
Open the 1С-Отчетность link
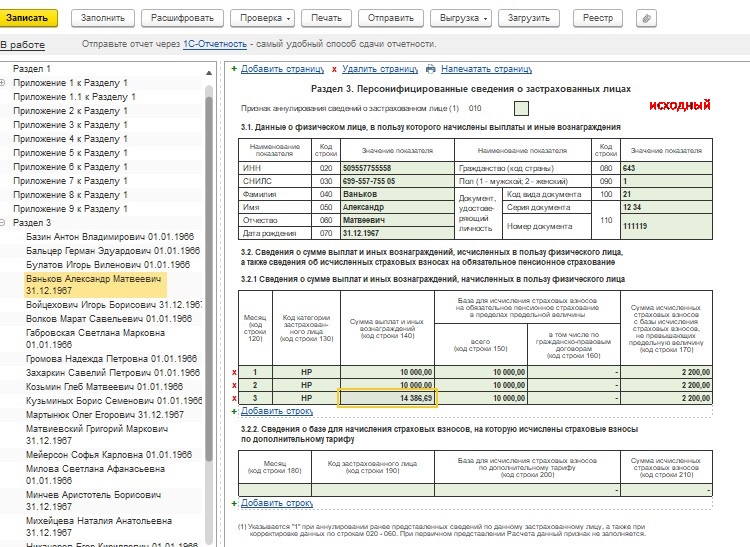[215, 44]
